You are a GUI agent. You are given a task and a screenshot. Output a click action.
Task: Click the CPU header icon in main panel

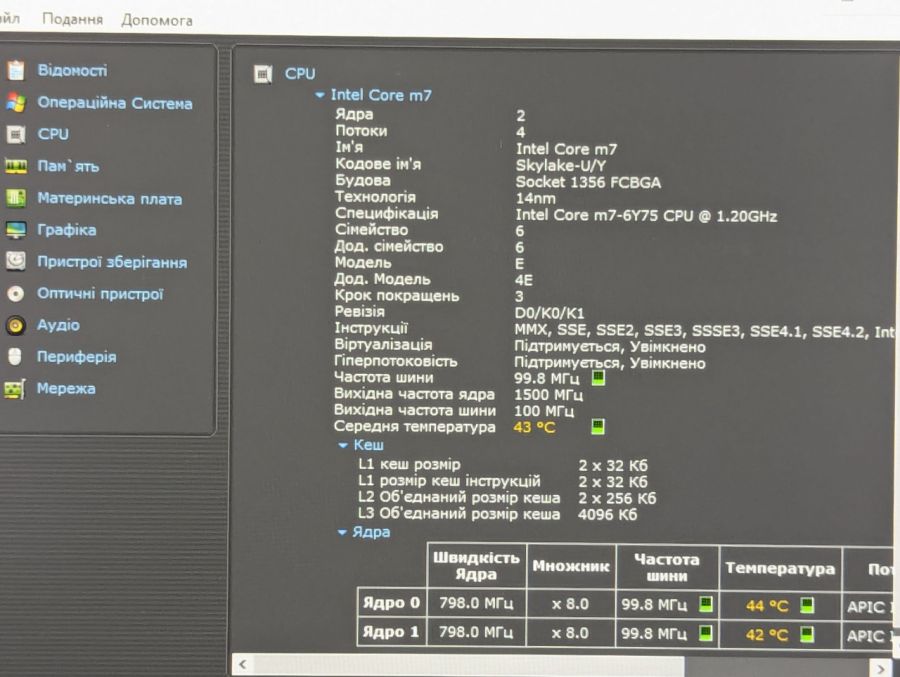click(263, 74)
